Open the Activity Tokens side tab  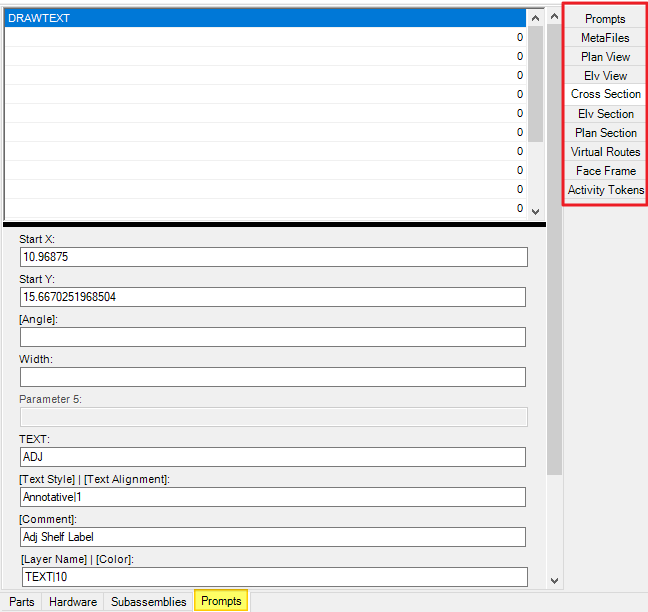[605, 190]
